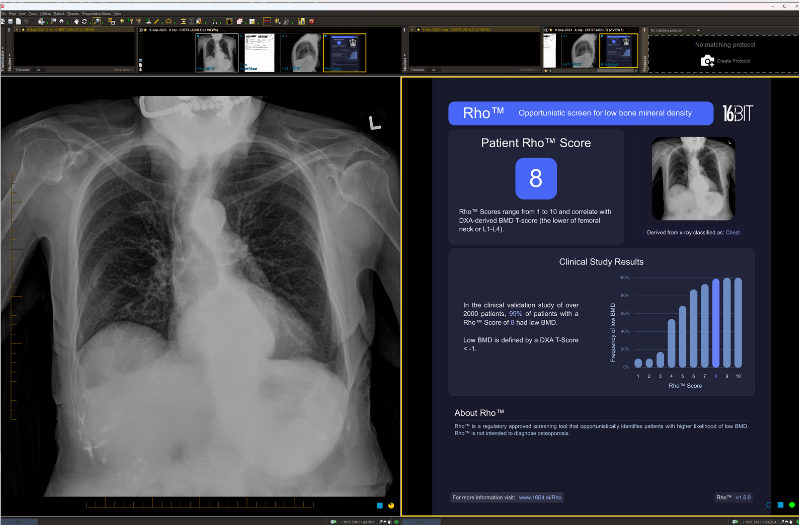Select the yellow ellipse drawing tool
The height and width of the screenshot is (525, 799).
coord(169,21)
